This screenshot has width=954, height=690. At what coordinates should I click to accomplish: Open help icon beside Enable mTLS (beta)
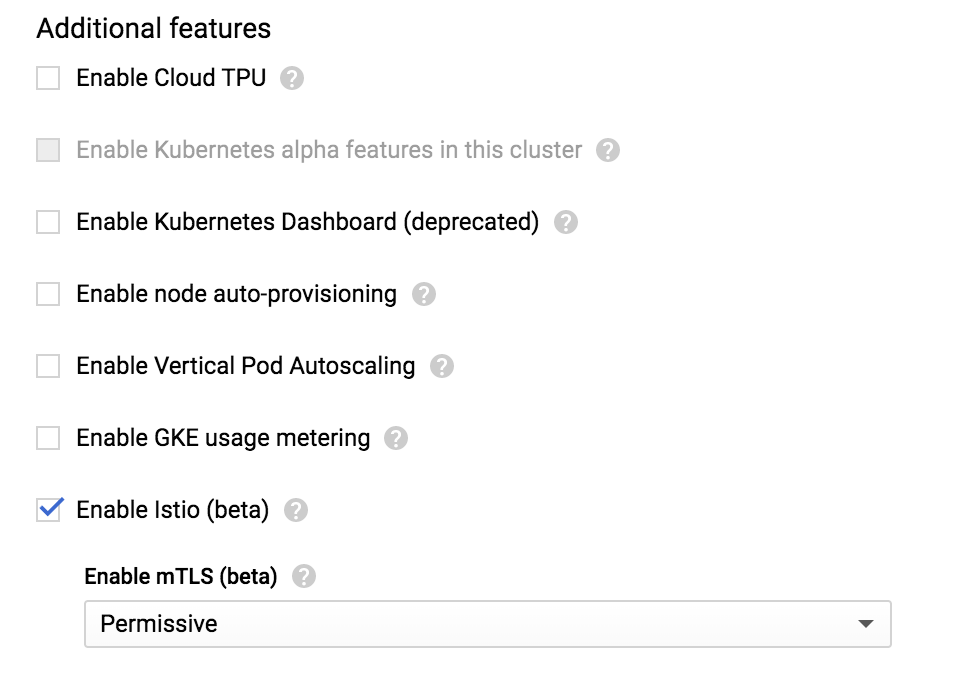(x=304, y=576)
